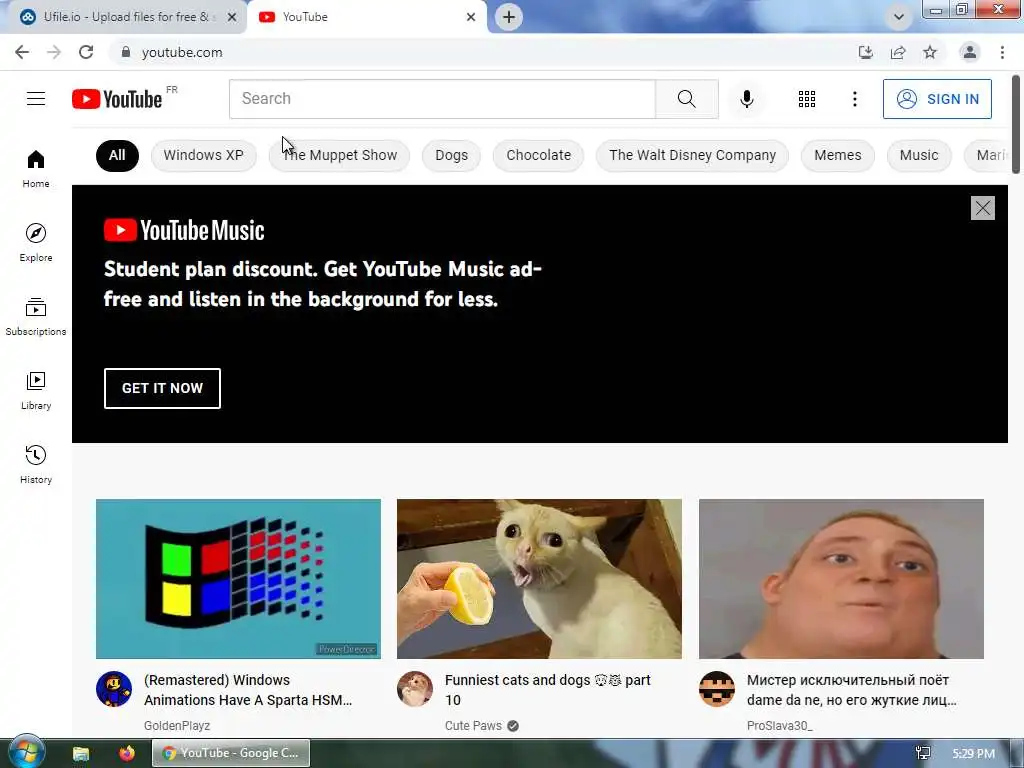Open the YouTube hamburger guide menu

point(36,99)
